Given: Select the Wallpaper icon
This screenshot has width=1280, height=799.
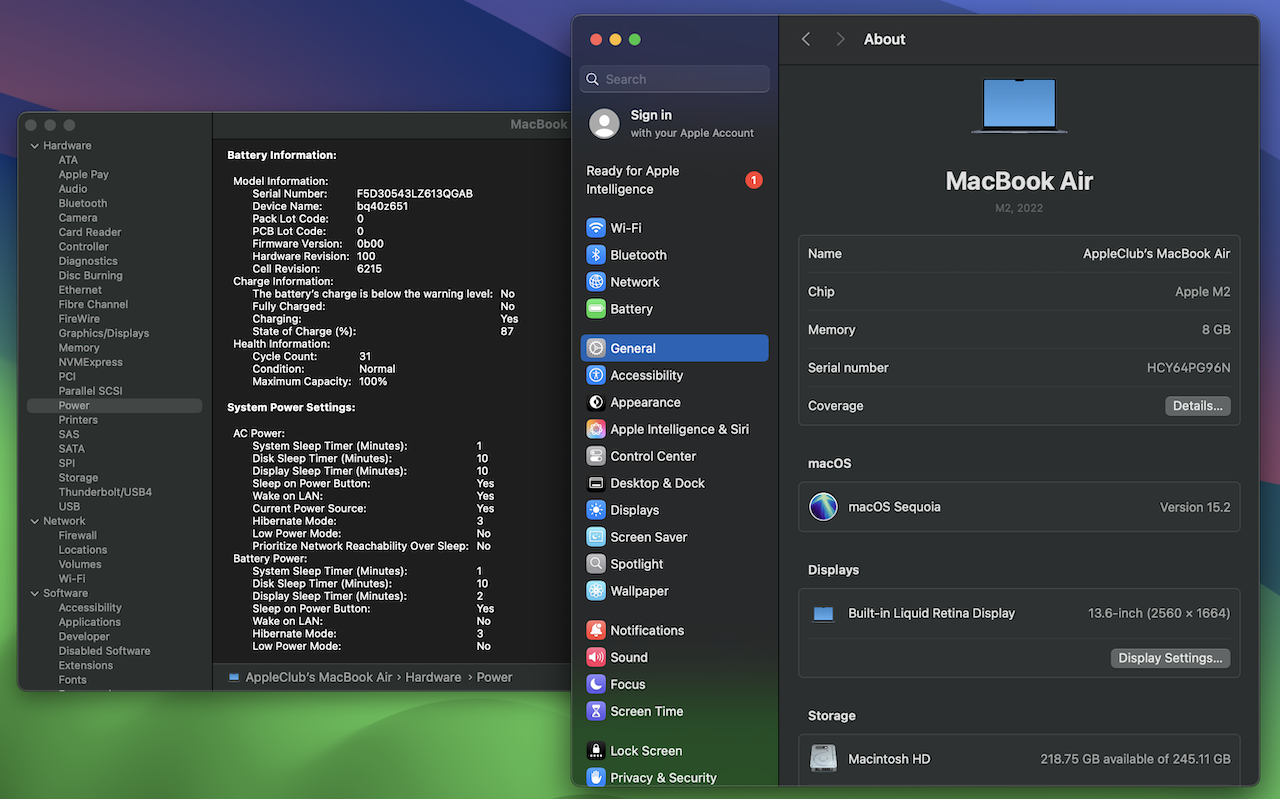Looking at the screenshot, I should [596, 591].
